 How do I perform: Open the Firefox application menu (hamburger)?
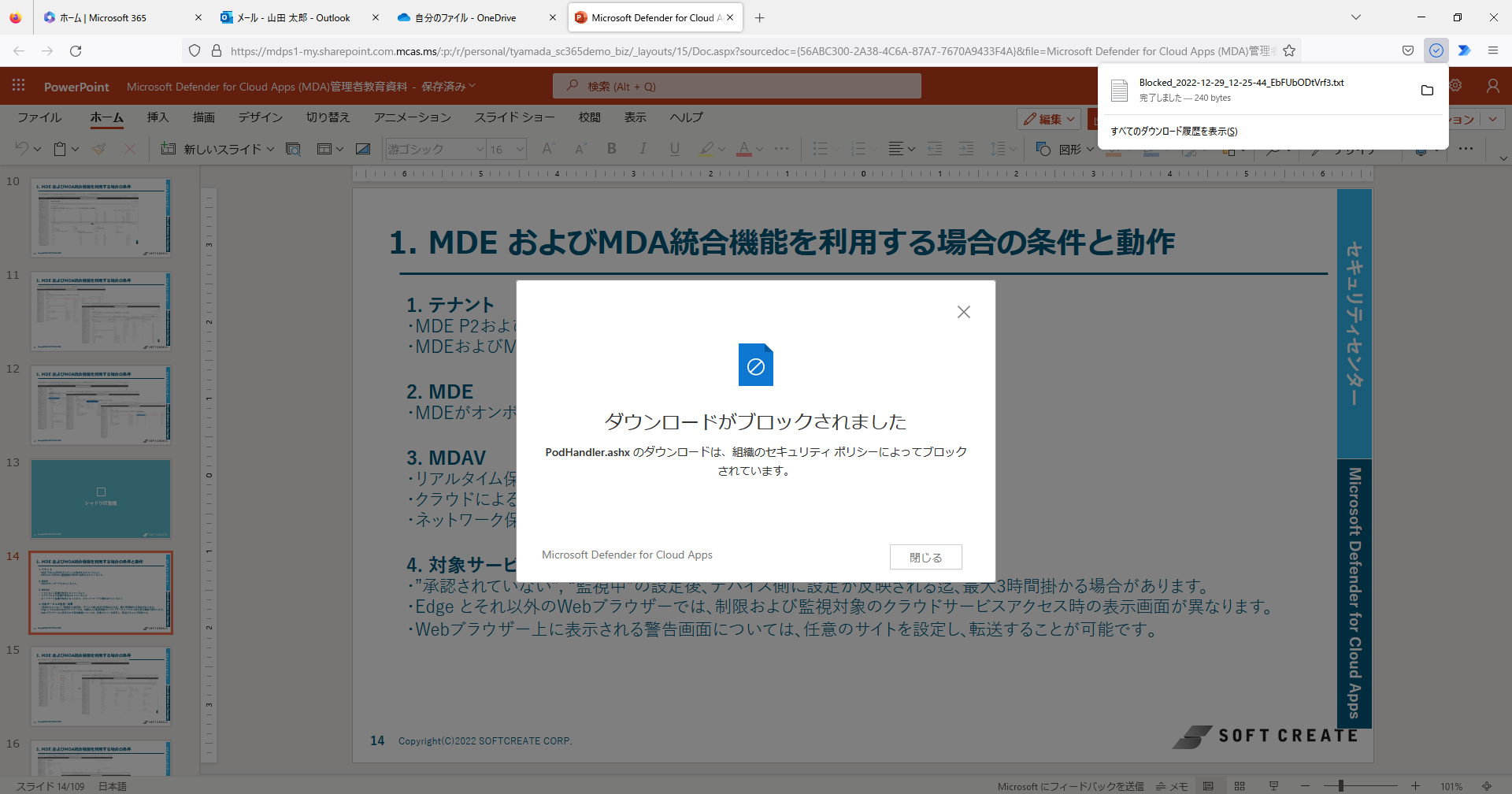point(1492,50)
